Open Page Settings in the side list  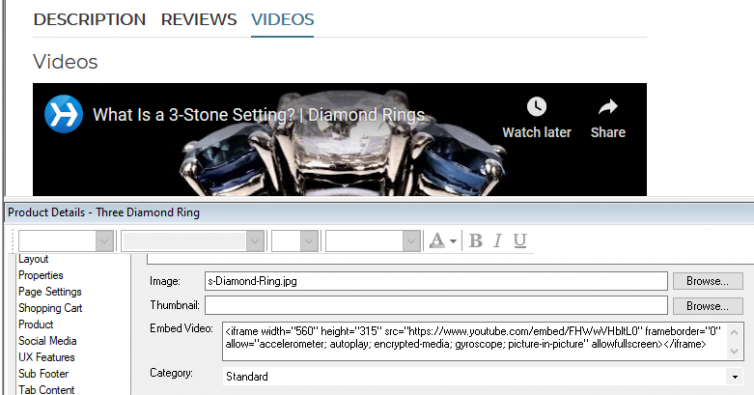pos(50,292)
